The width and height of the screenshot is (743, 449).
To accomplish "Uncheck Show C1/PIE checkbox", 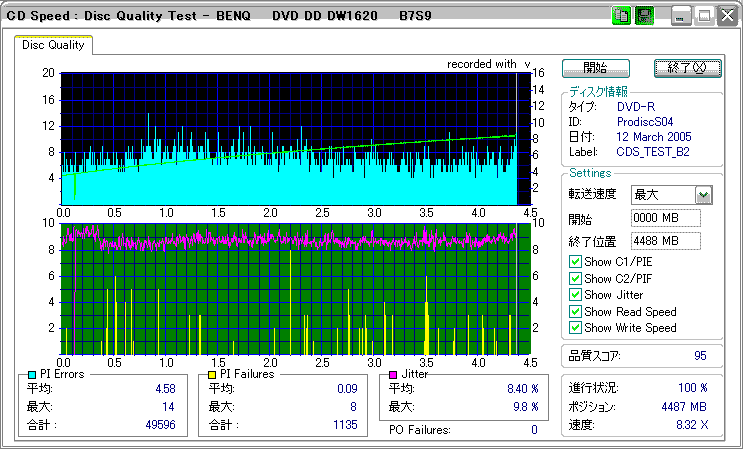I will click(x=575, y=262).
